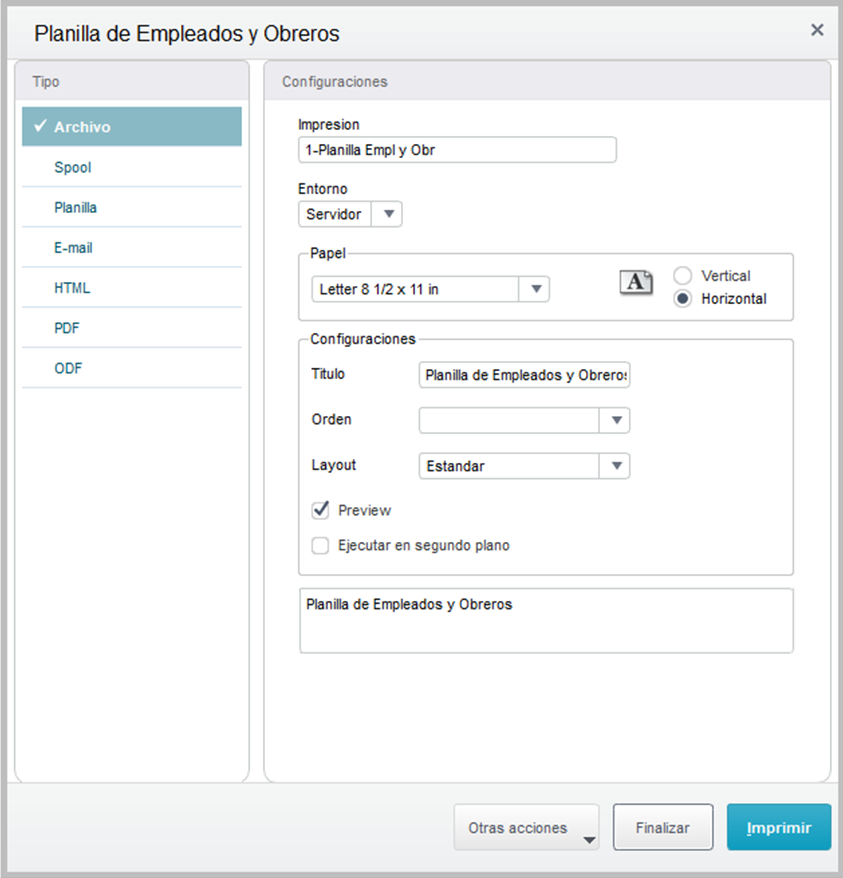Click the page orientation icon

click(636, 282)
